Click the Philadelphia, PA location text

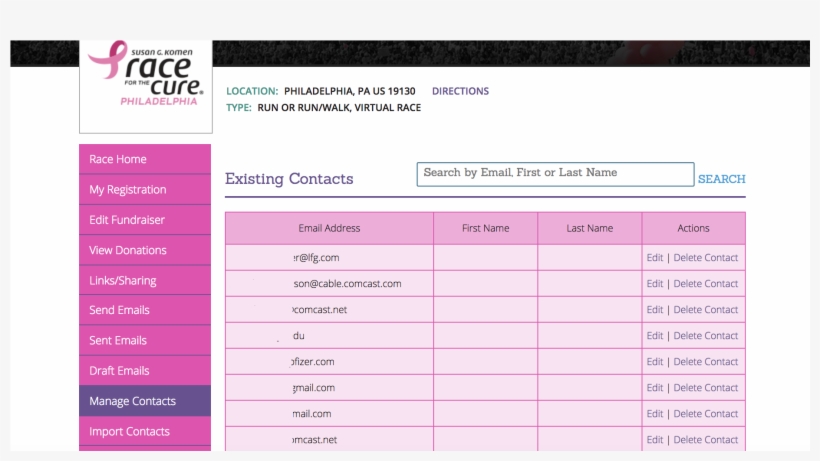point(349,91)
